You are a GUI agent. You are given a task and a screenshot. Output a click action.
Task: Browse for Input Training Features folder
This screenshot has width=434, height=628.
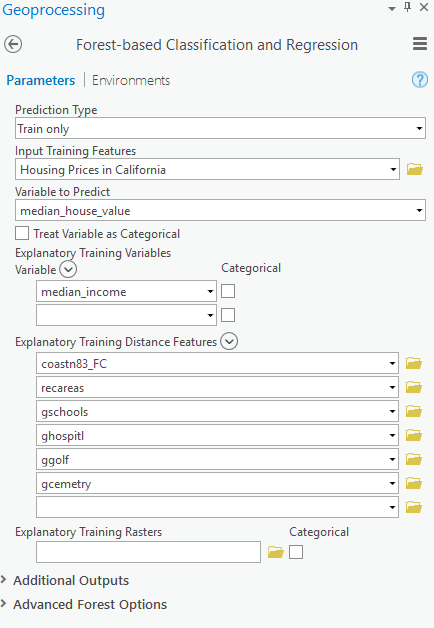pos(414,169)
